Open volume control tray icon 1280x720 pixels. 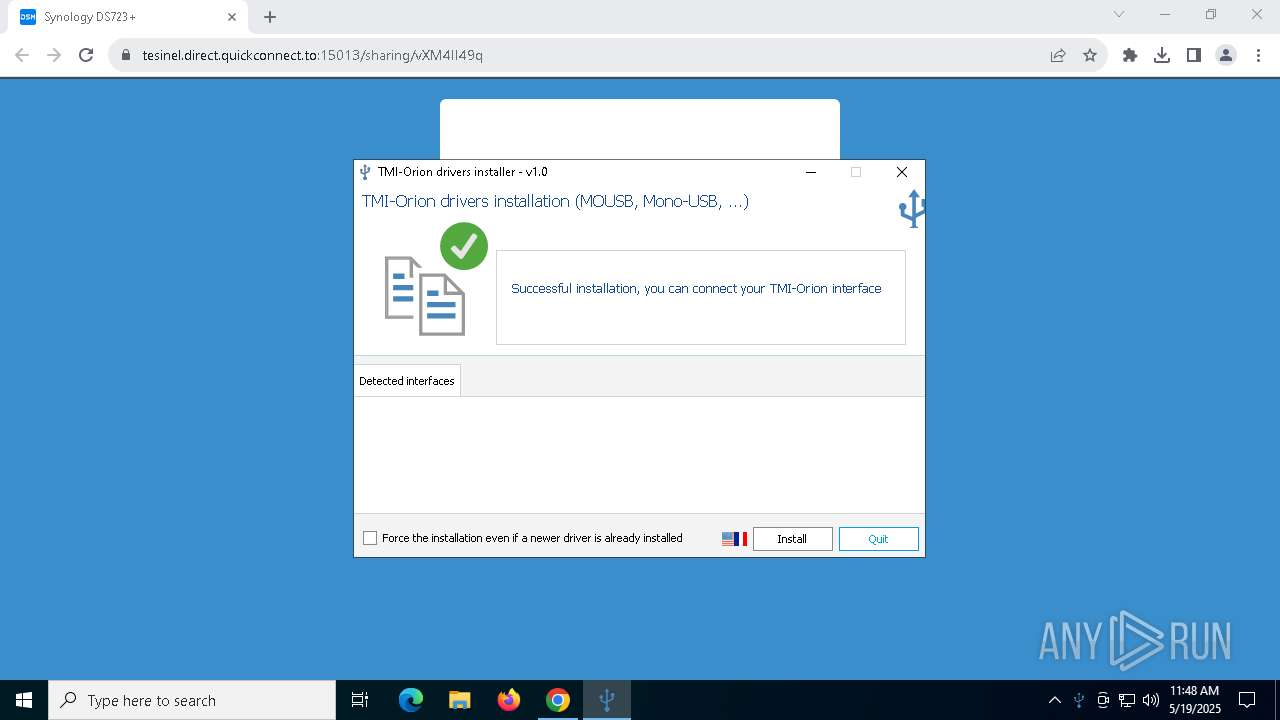tap(1151, 700)
